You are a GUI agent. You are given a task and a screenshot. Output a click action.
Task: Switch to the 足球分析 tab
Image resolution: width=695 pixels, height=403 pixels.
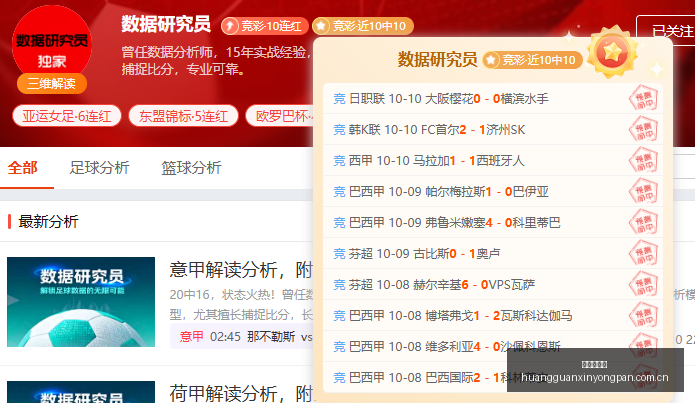(99, 168)
